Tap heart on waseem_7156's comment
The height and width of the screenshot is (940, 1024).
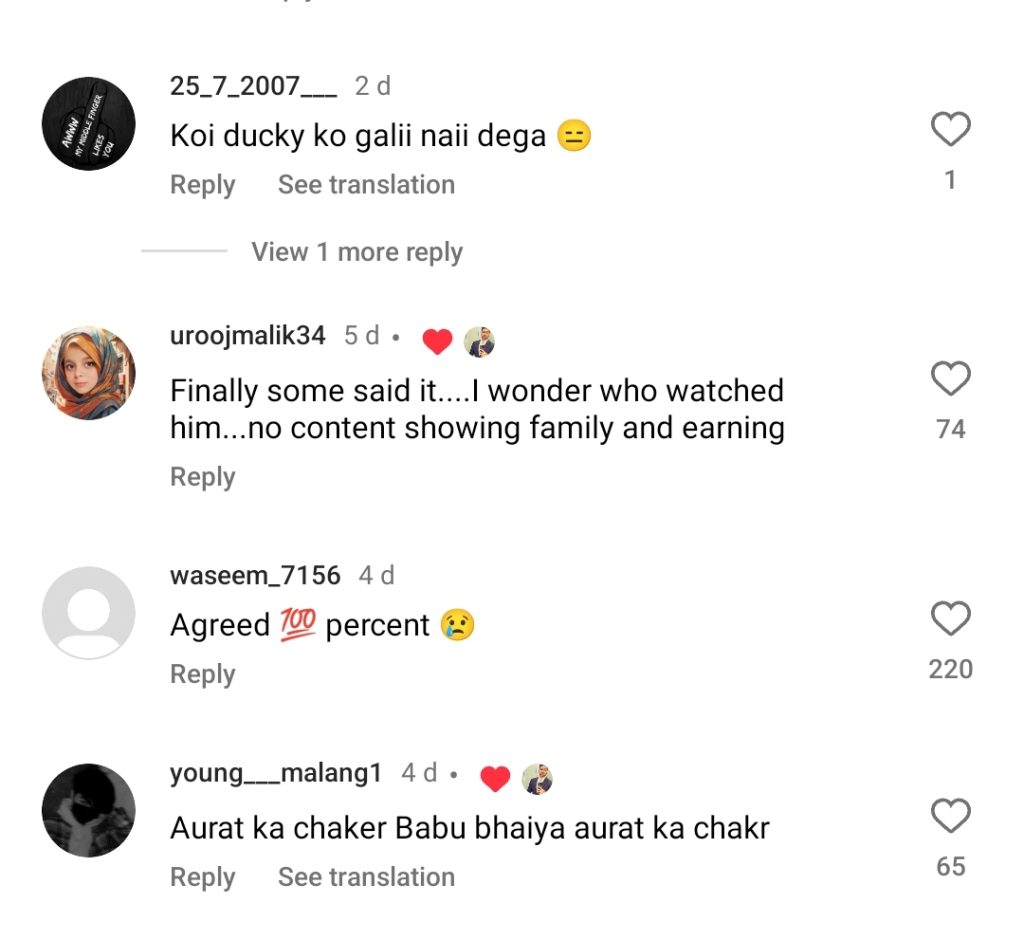(x=950, y=619)
